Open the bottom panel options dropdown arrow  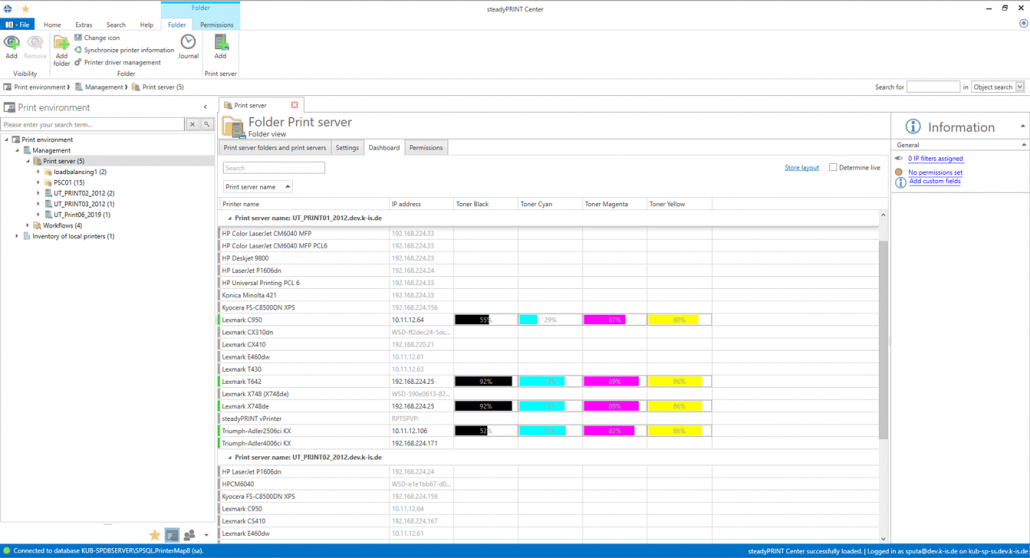[x=206, y=536]
